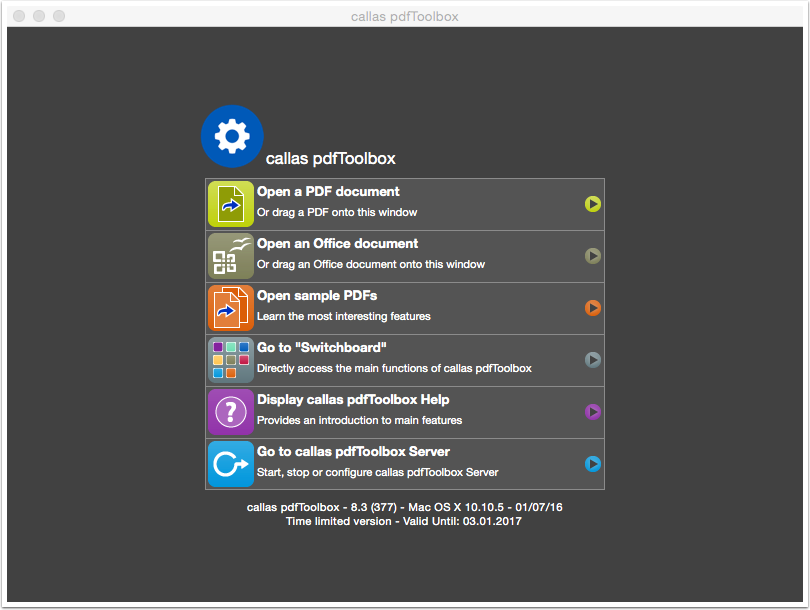Select Display callas pdfToolbox Help title

pos(353,400)
